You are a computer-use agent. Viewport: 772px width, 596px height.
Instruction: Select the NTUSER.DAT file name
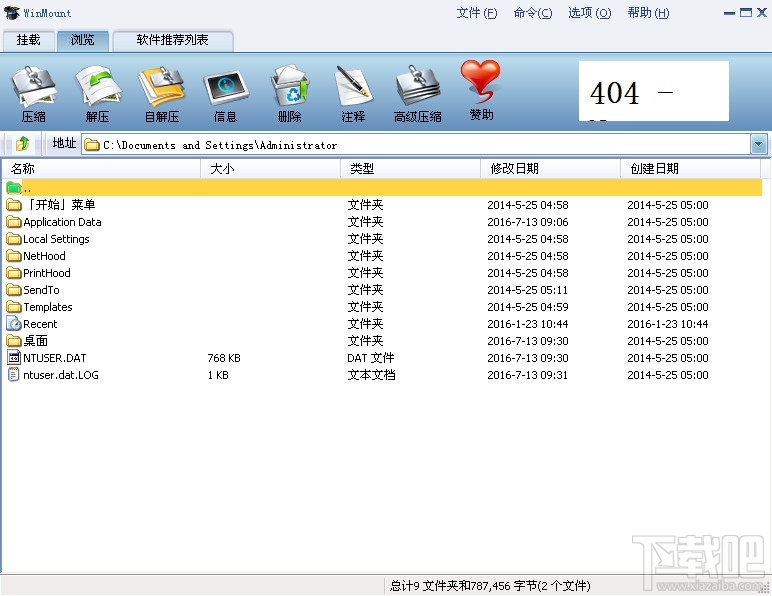[55, 358]
